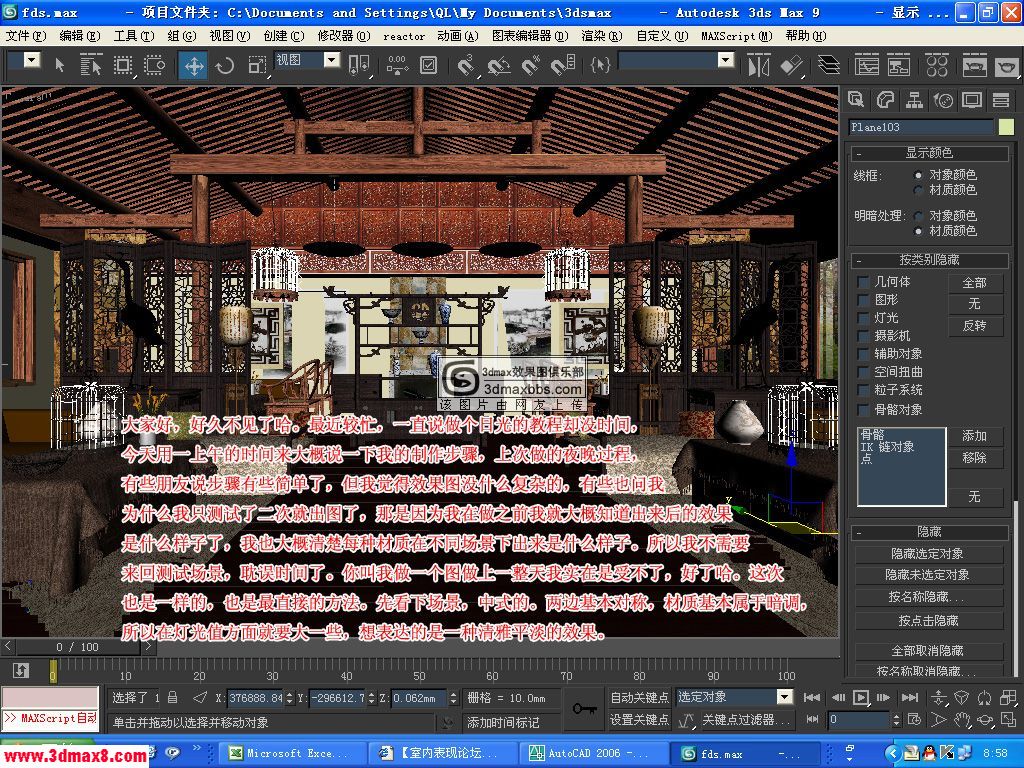
Task: Switch to the Modify command panel tab
Action: pos(885,100)
